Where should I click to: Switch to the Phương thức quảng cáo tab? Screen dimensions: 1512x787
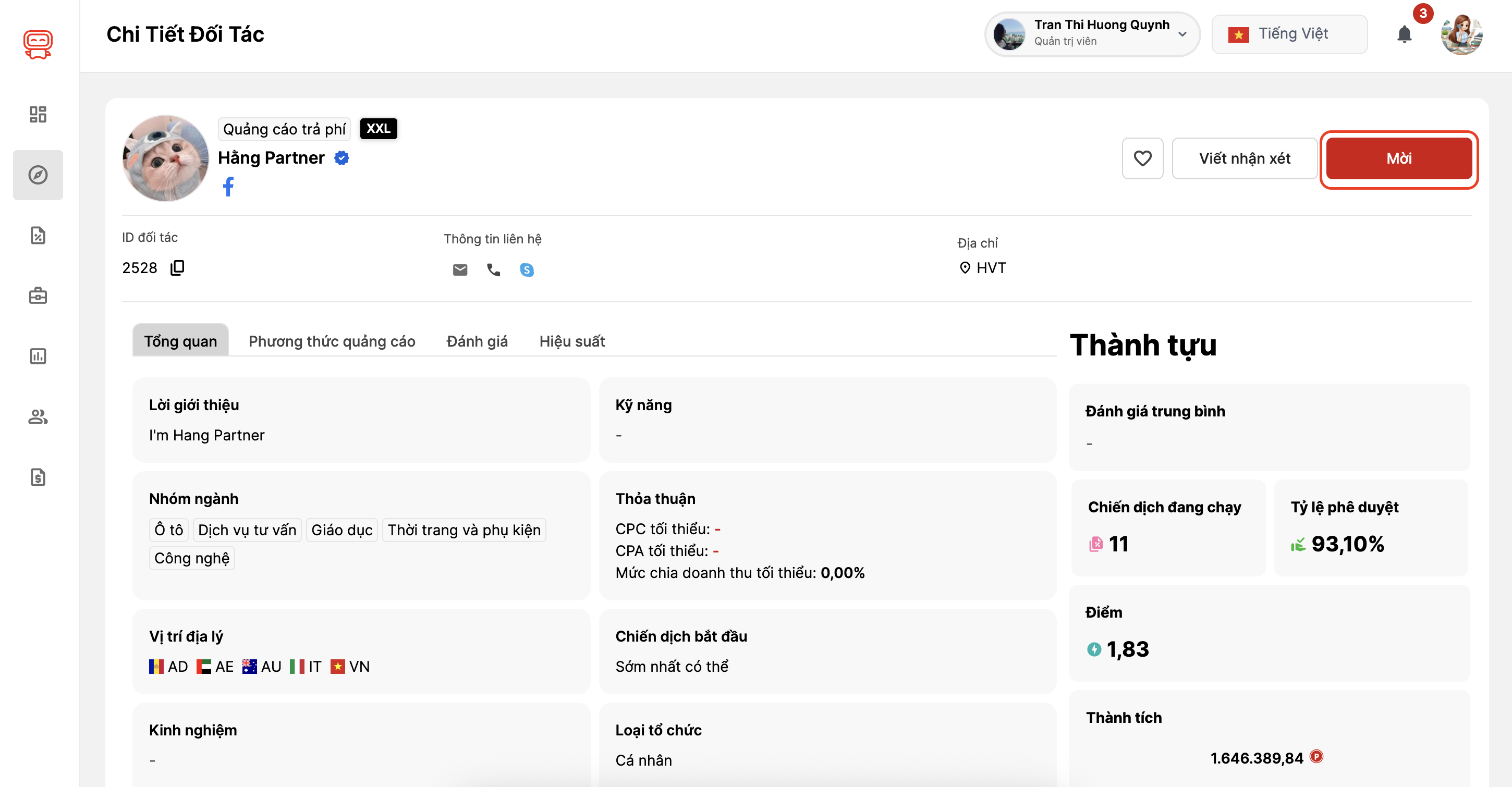[332, 341]
